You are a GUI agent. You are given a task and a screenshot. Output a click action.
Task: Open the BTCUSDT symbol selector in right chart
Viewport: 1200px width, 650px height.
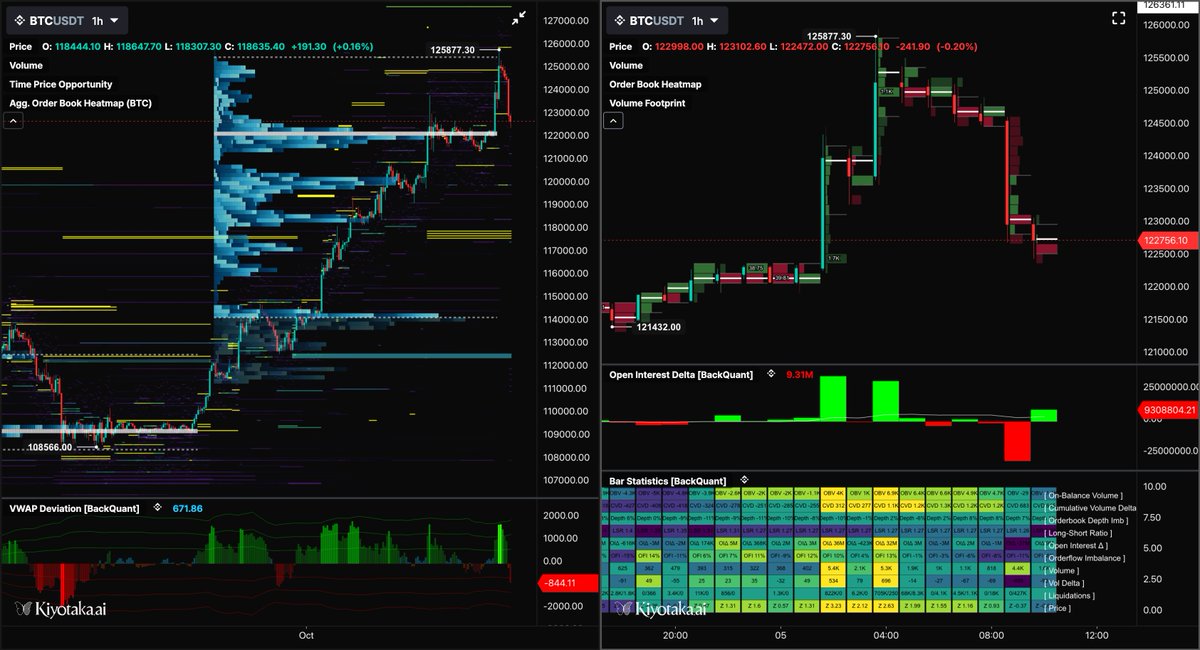(656, 20)
